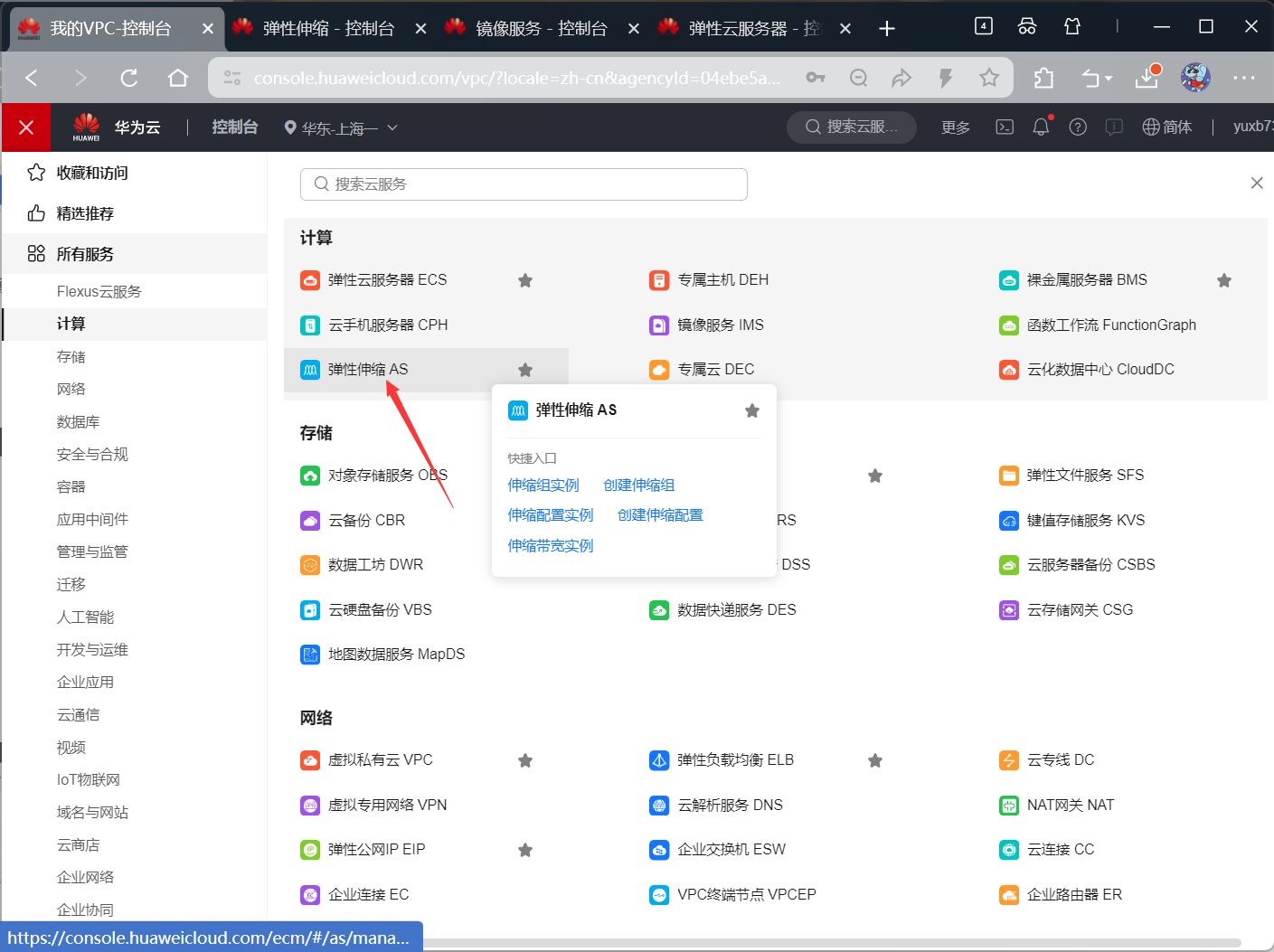
Task: Open 弹性云服务器 ECS service
Action: click(x=387, y=280)
